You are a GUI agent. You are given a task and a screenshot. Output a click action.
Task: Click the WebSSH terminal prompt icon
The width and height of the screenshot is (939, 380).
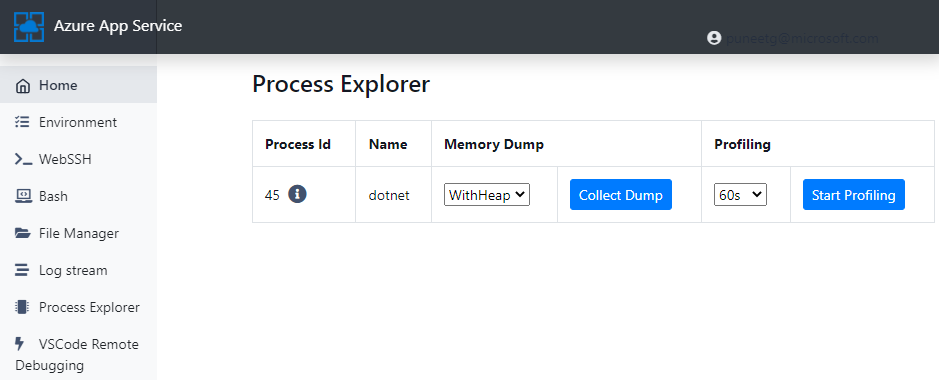(x=23, y=159)
